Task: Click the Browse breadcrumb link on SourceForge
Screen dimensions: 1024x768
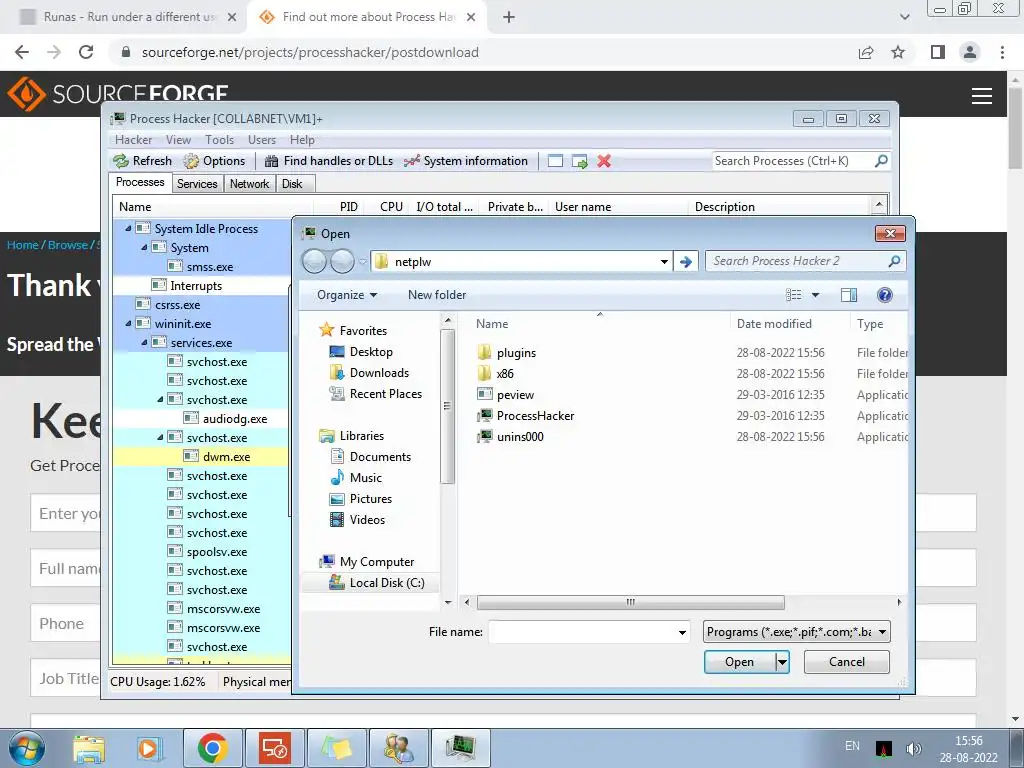Action: (x=68, y=245)
